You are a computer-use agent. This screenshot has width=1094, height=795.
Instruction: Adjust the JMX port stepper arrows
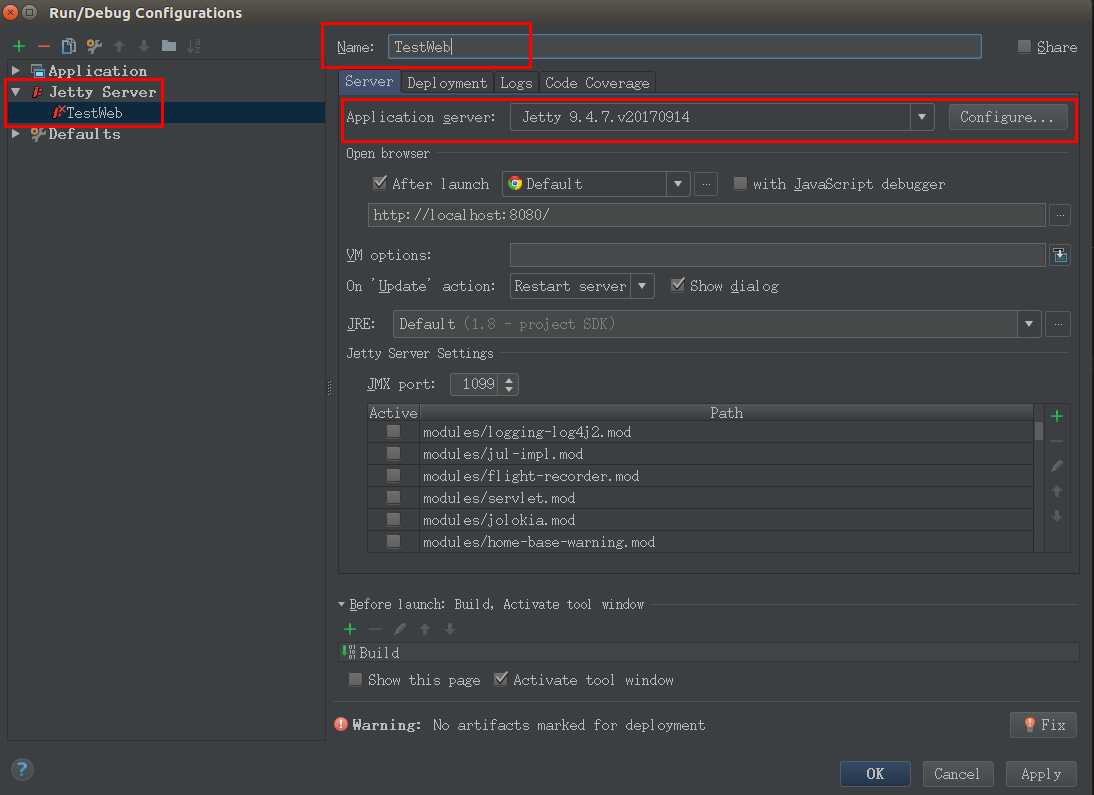pyautogui.click(x=509, y=385)
